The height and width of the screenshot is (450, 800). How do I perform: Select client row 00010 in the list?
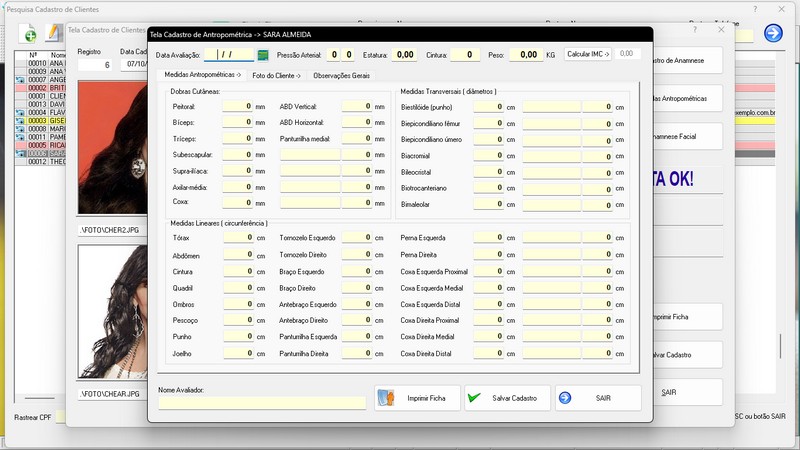pyautogui.click(x=41, y=63)
